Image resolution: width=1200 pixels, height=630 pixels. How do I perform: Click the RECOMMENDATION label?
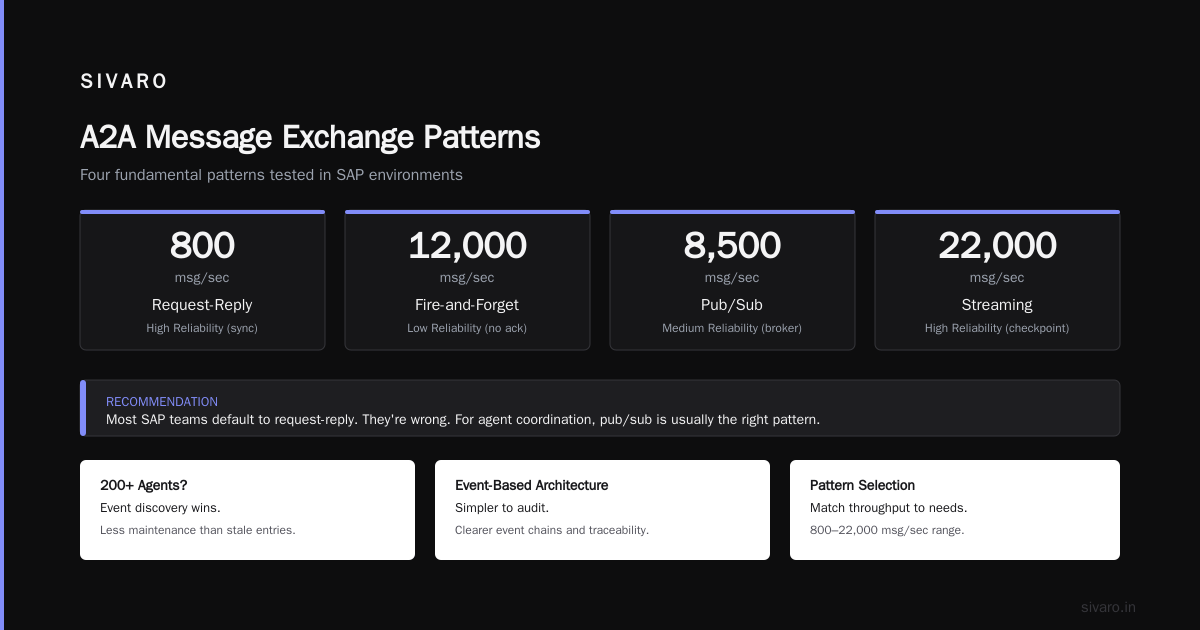click(162, 402)
